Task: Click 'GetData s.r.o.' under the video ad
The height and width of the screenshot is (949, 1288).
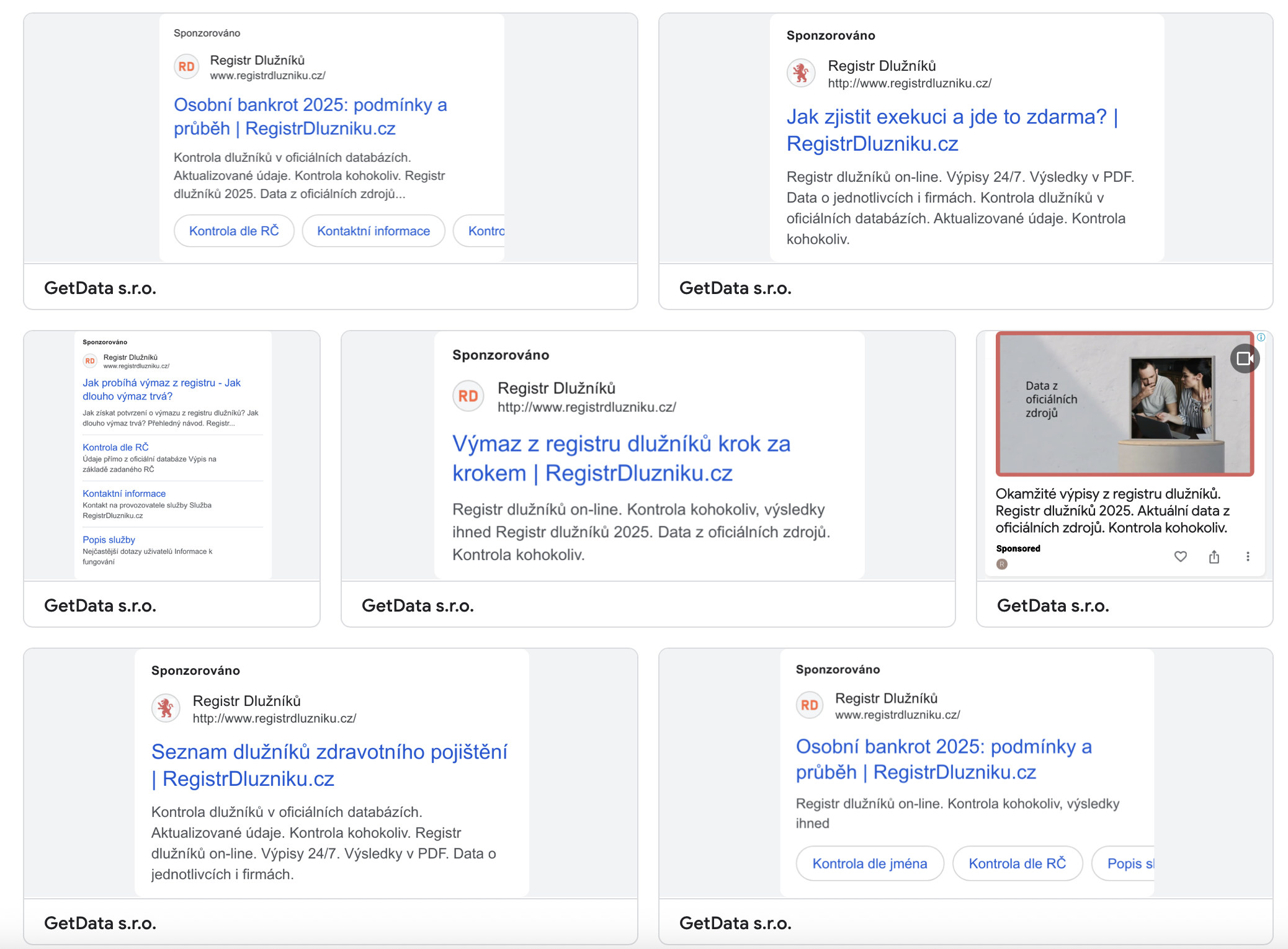Action: [x=1053, y=605]
